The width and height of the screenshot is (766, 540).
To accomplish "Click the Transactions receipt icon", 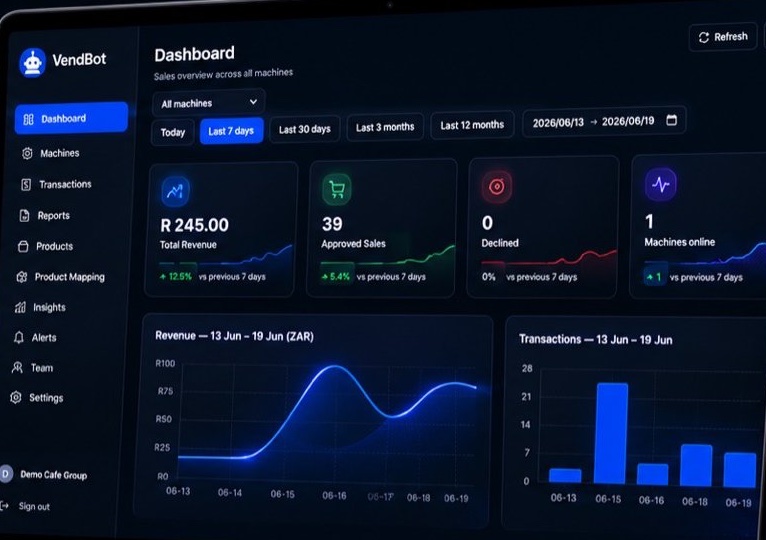I will point(26,185).
